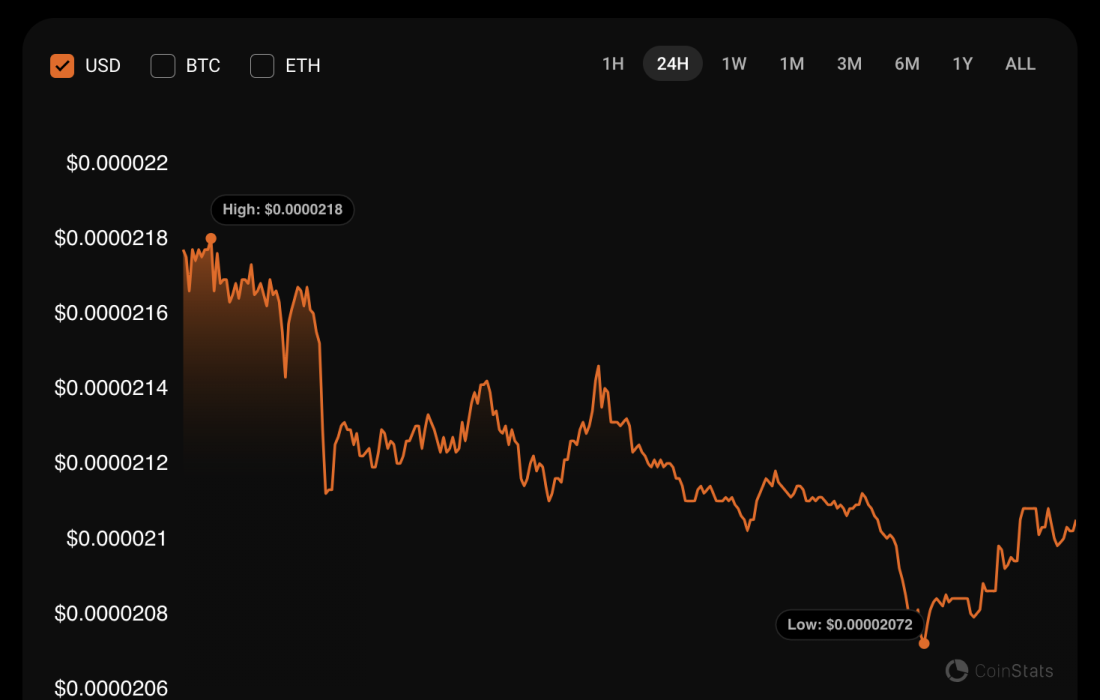The image size is (1100, 700).
Task: Enable the BTC currency checkbox
Action: click(163, 66)
